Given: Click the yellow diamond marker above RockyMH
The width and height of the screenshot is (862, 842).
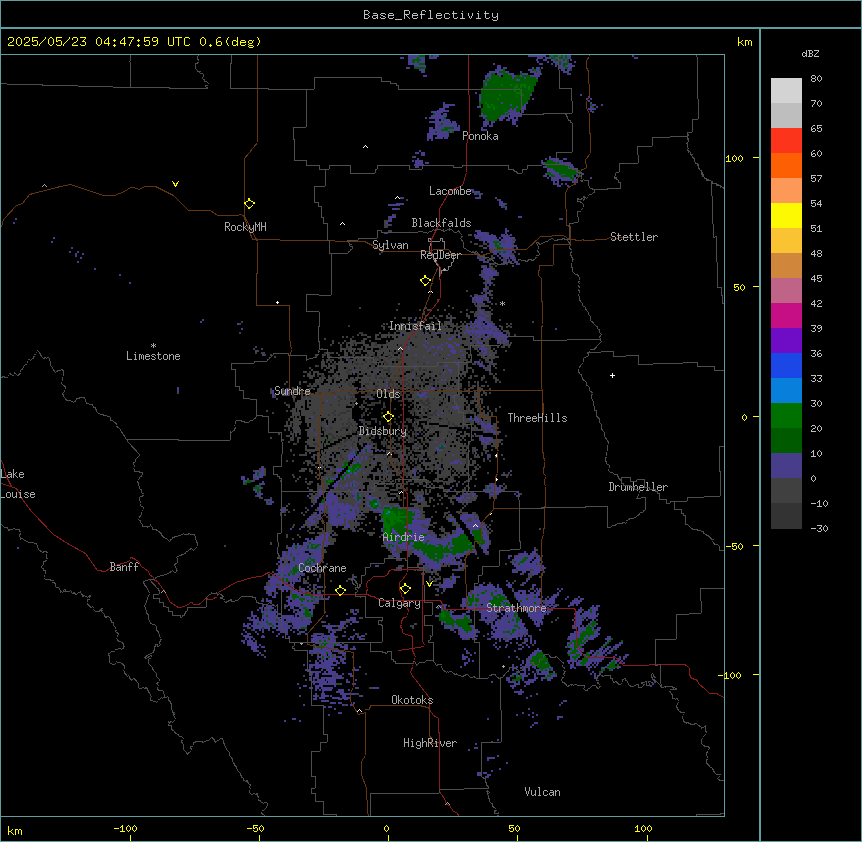Looking at the screenshot, I should click(249, 203).
